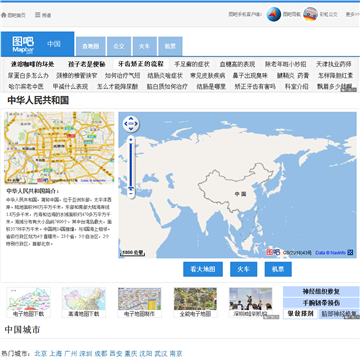Click the 科室介绍 ad link
Screen dimensions: 360x360
coord(296,87)
